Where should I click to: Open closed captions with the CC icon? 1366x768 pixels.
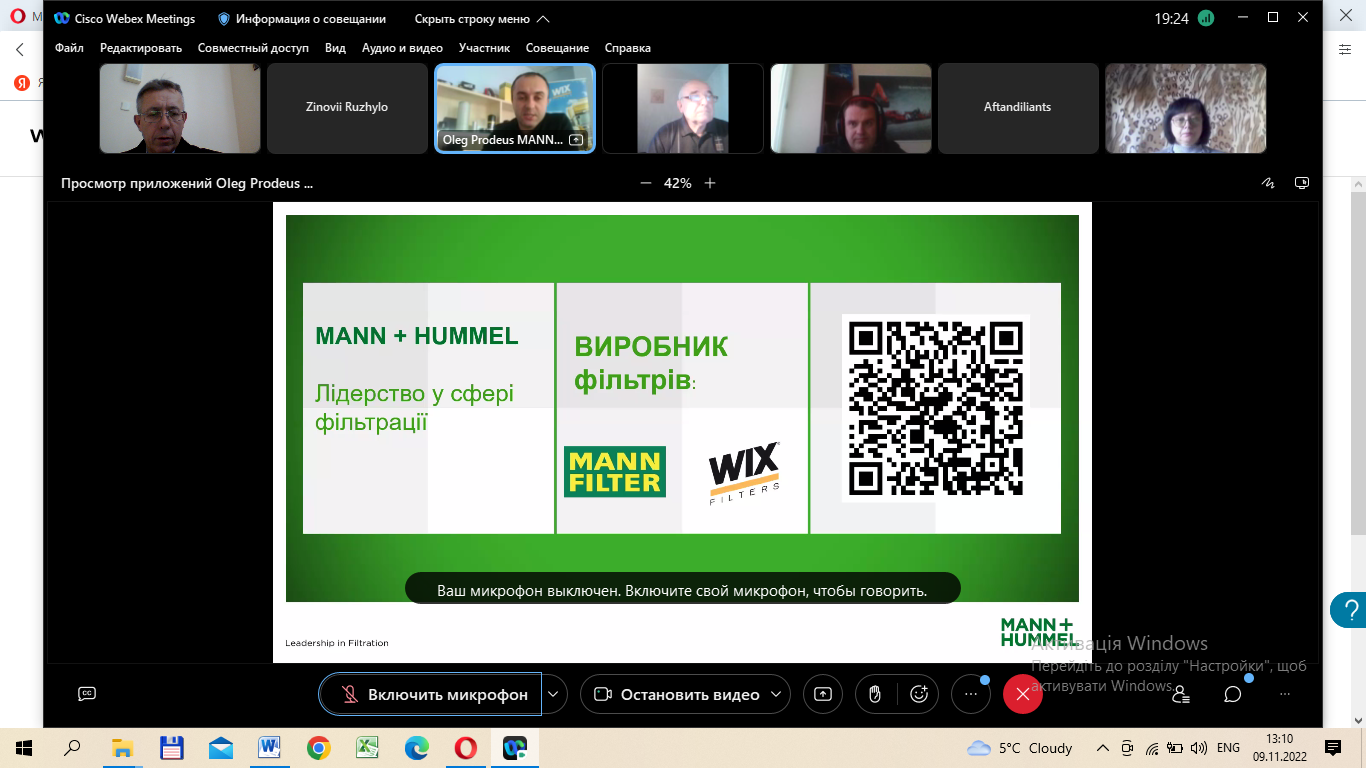87,694
